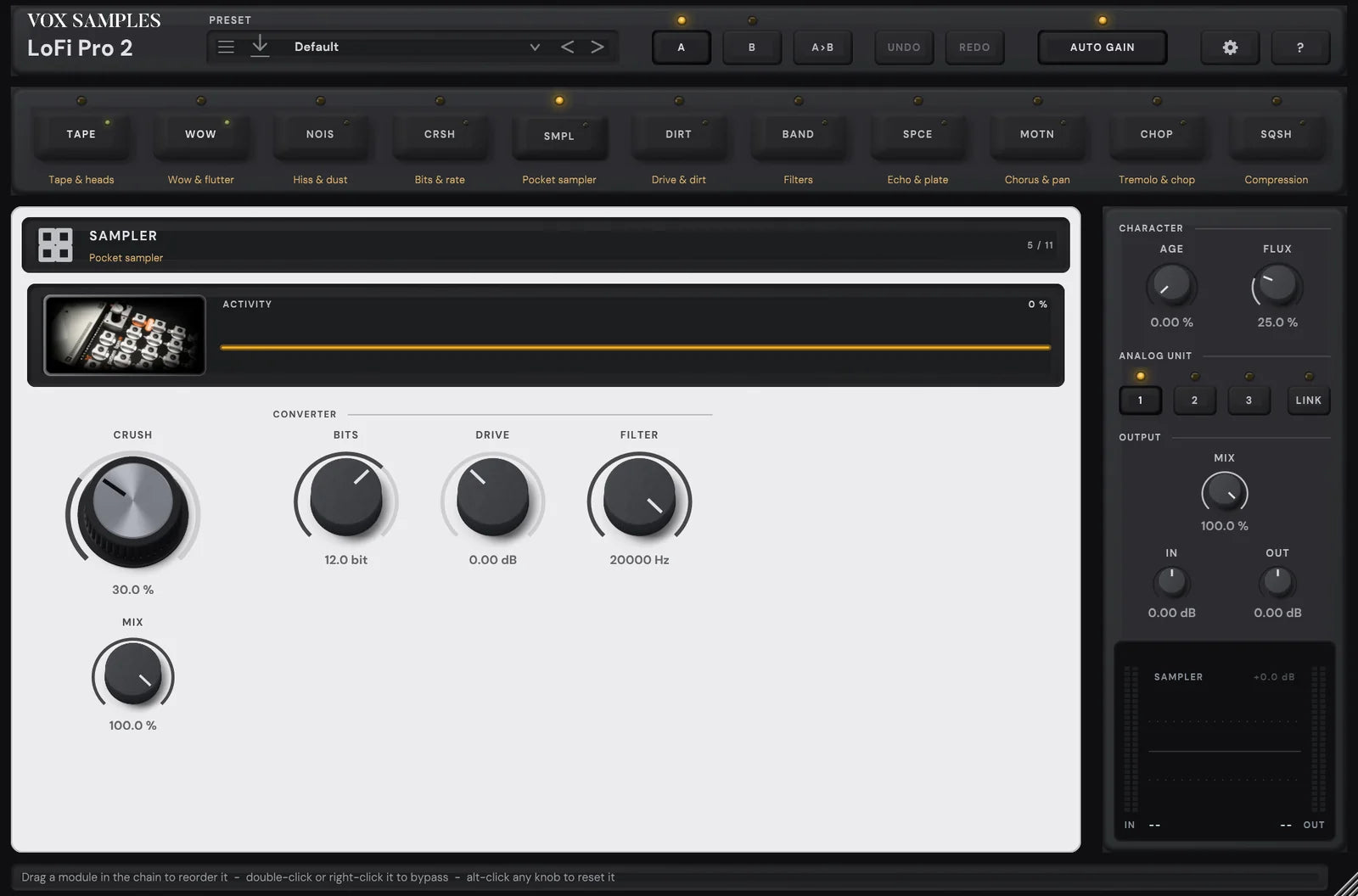Select analog unit 3

point(1249,400)
